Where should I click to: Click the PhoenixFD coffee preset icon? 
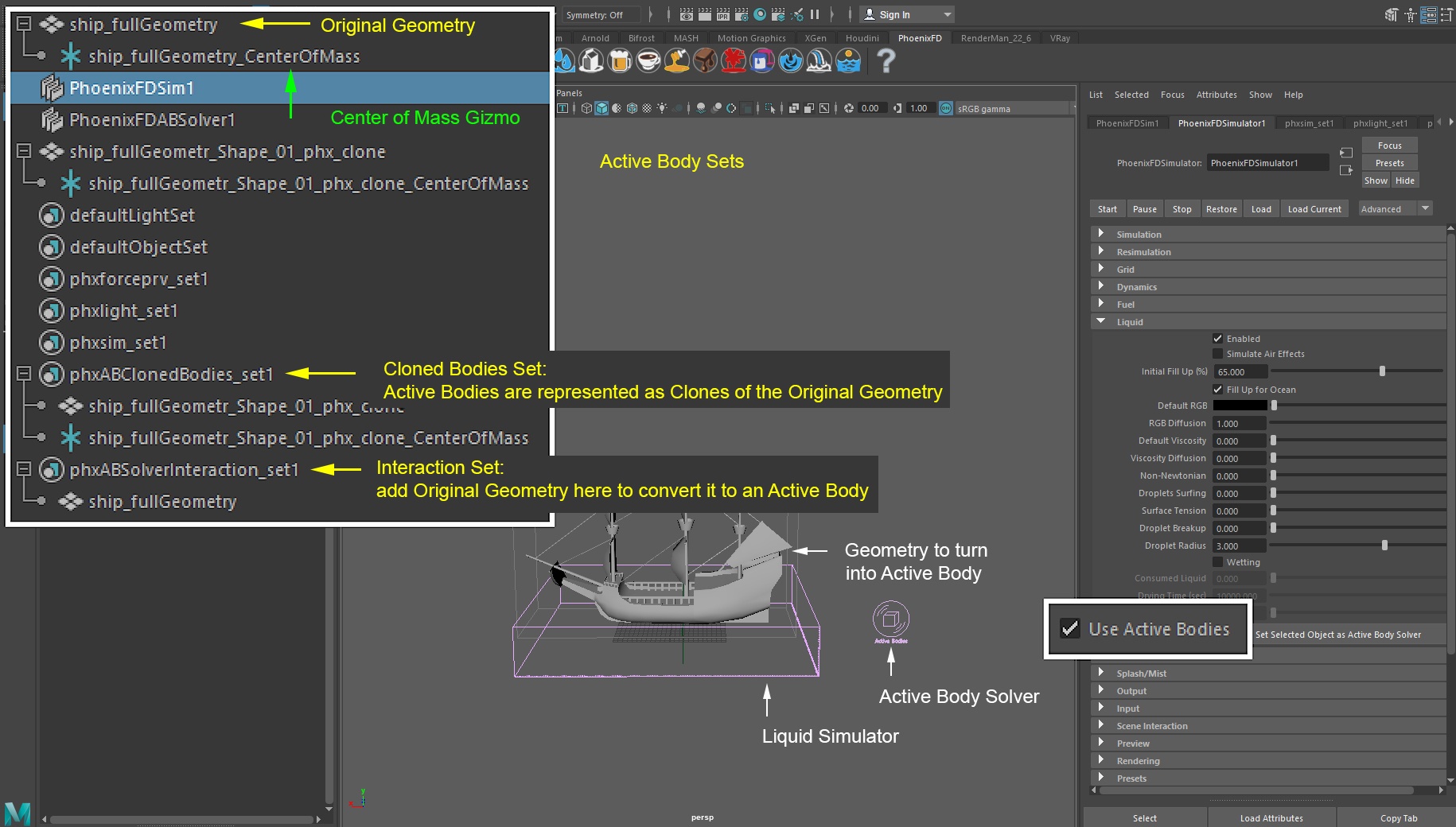[648, 60]
